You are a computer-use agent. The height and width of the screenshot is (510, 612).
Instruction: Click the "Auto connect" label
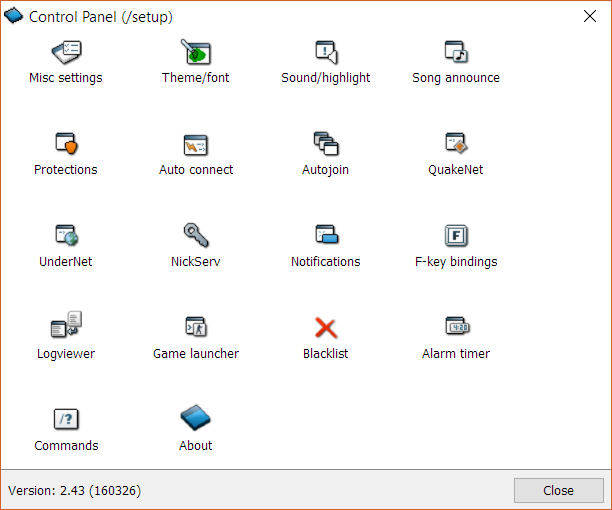pos(196,170)
